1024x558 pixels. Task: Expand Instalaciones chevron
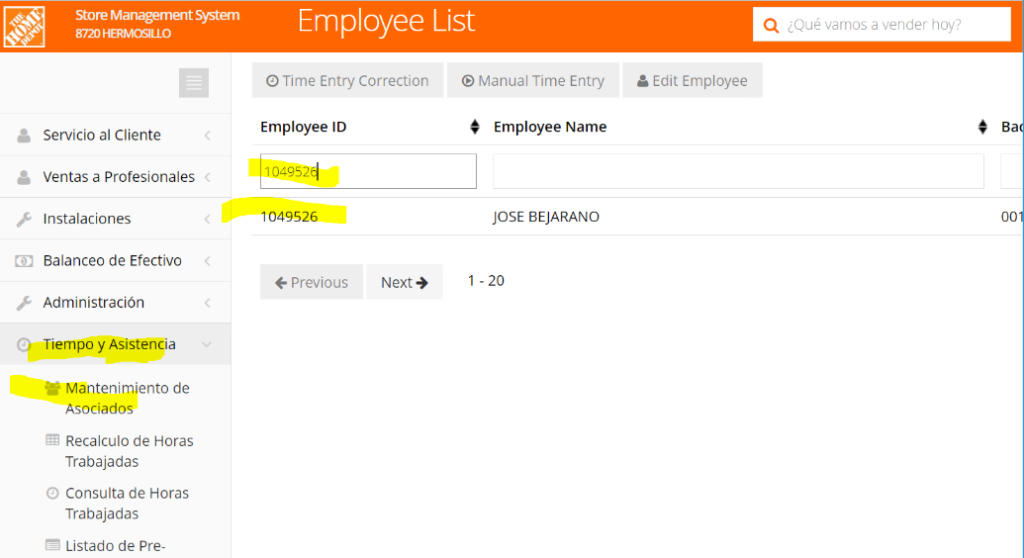207,219
